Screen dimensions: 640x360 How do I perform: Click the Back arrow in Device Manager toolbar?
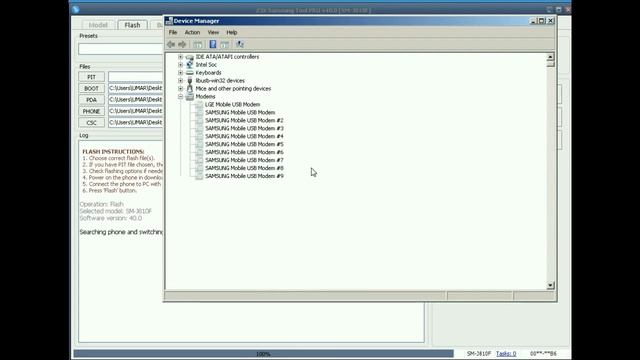[171, 44]
